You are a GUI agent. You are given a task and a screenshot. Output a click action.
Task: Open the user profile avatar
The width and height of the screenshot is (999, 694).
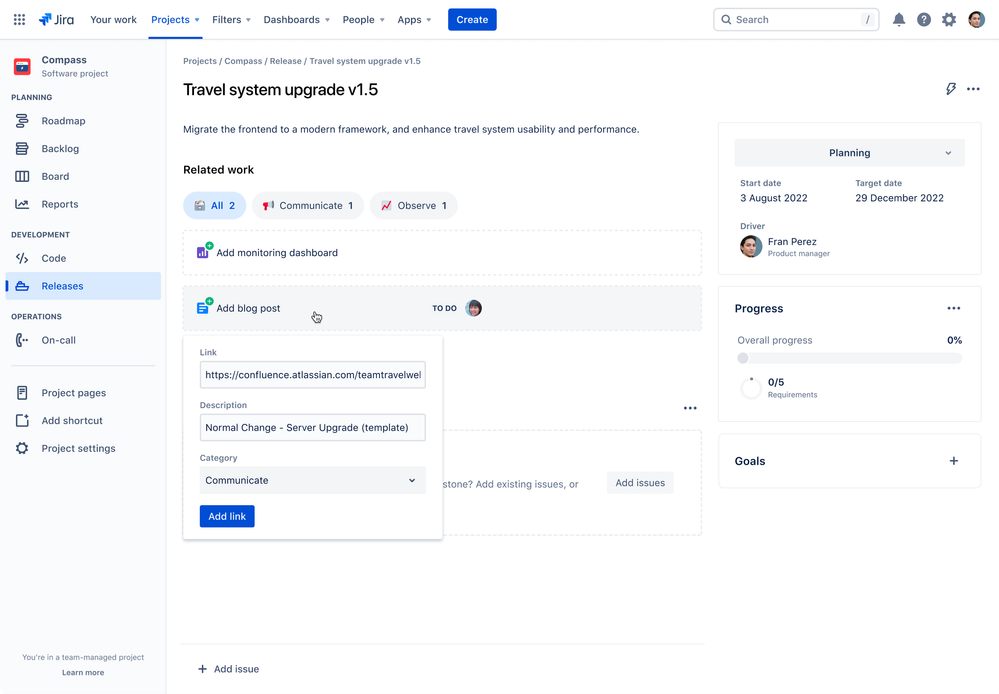(976, 20)
